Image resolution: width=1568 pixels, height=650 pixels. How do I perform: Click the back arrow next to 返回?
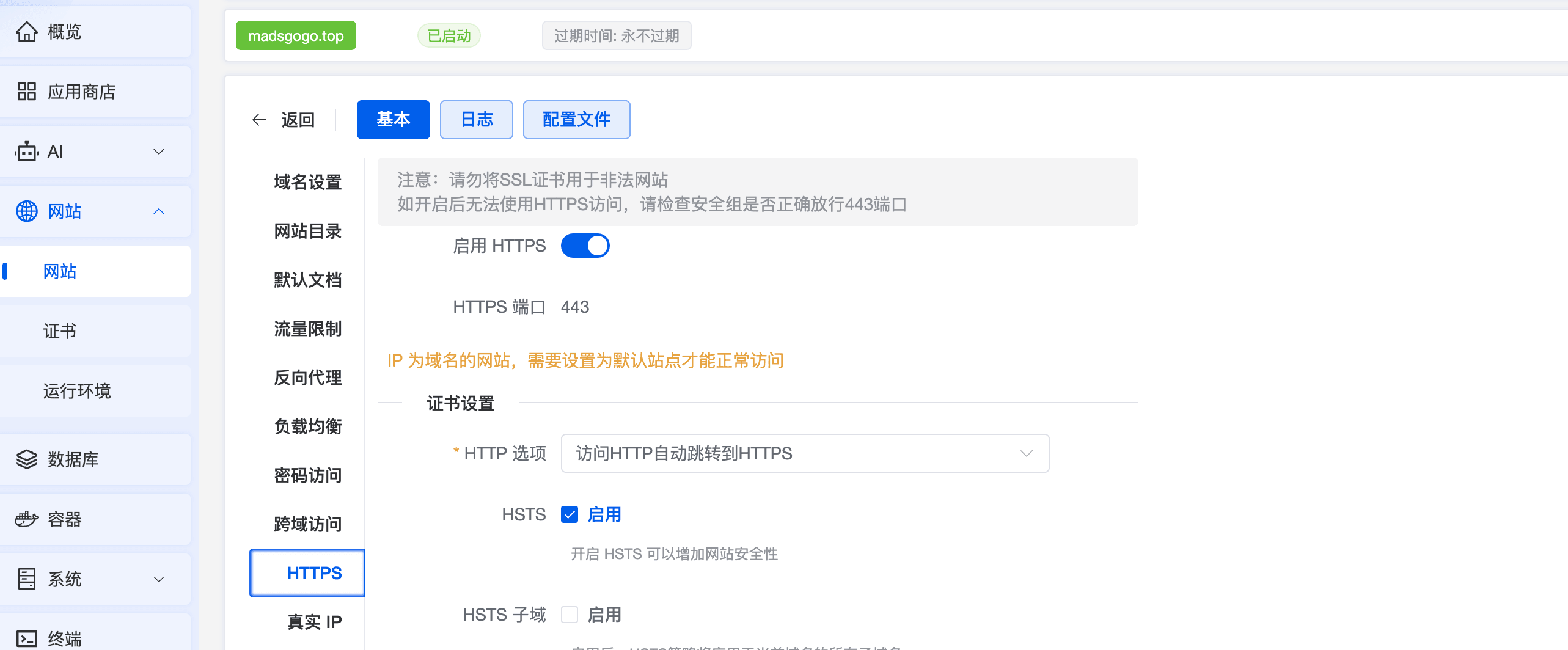(x=259, y=120)
